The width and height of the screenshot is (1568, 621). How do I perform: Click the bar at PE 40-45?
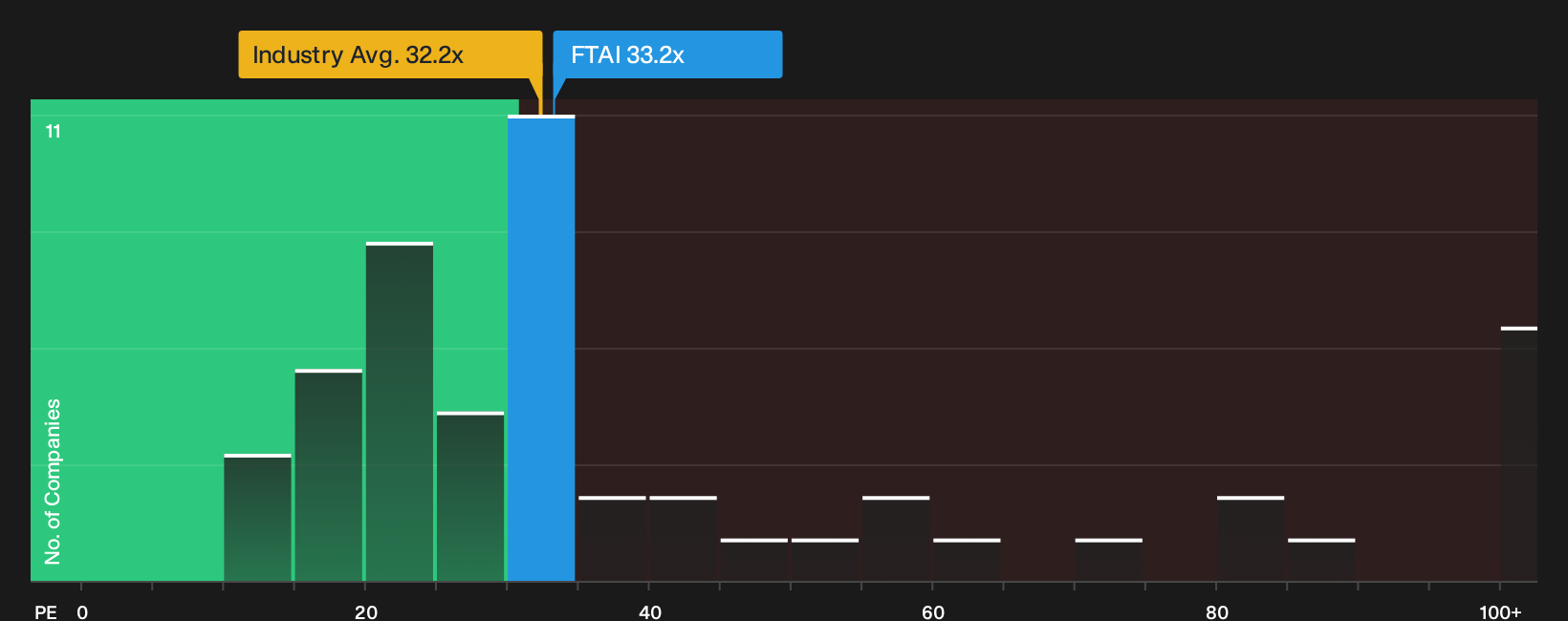point(683,539)
